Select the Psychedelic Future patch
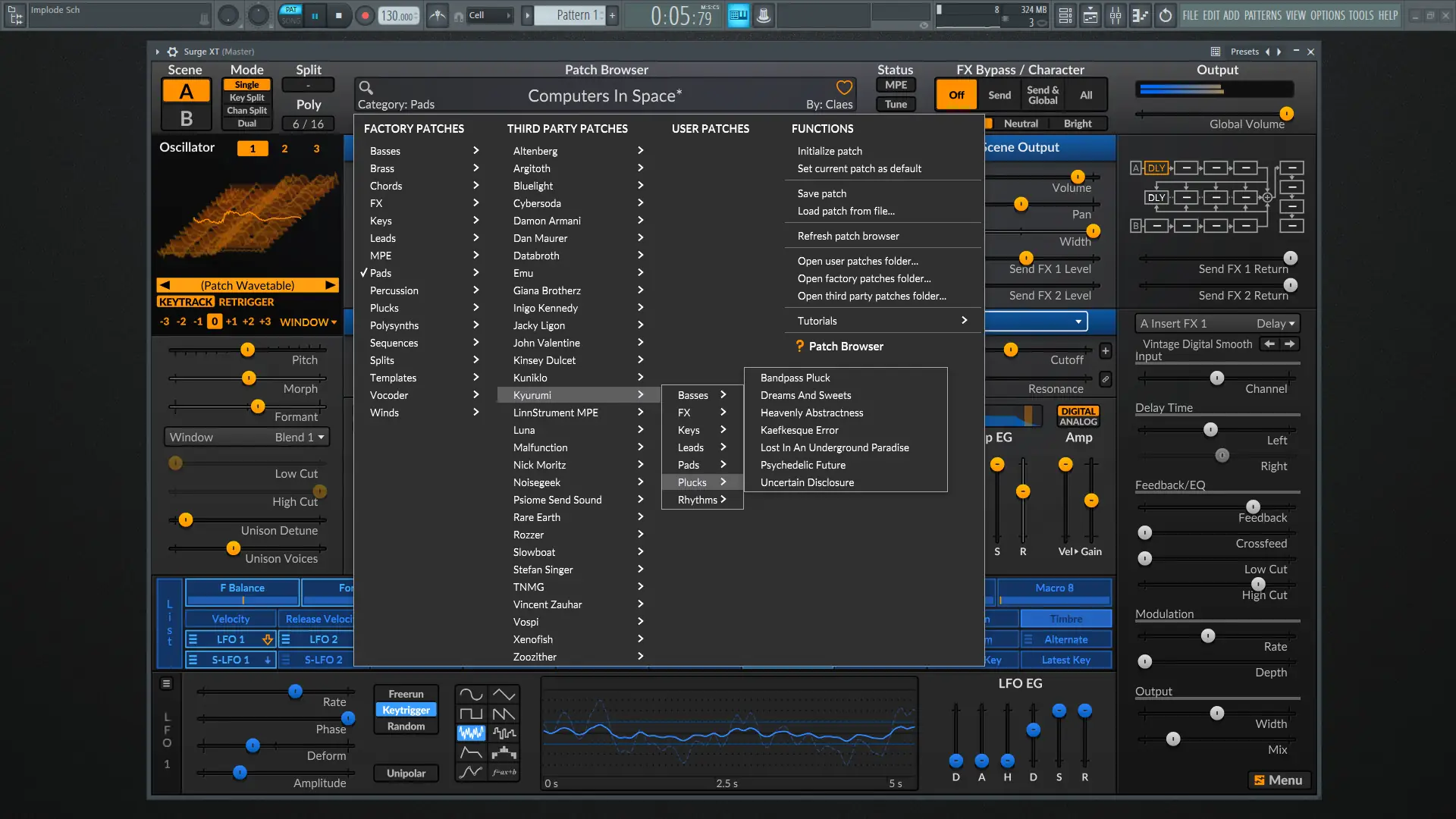The image size is (1456, 819). click(x=802, y=465)
